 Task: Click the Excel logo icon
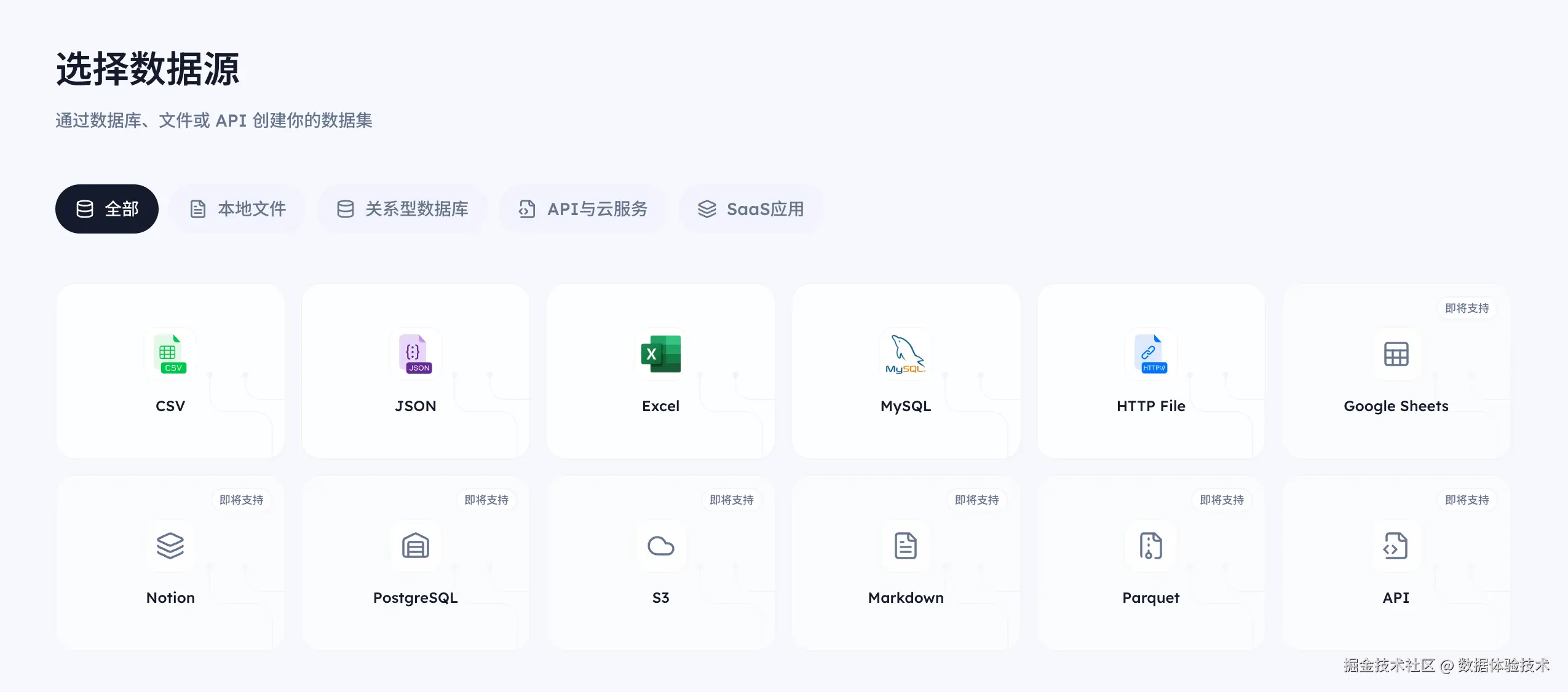tap(661, 354)
